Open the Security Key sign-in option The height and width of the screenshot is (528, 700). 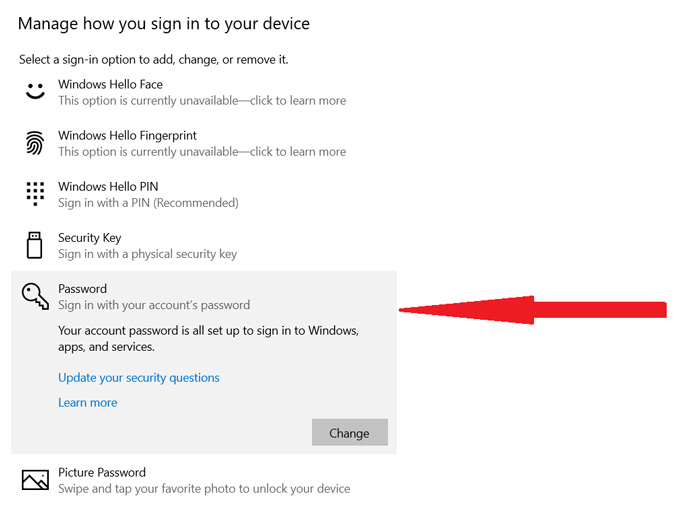coord(204,245)
